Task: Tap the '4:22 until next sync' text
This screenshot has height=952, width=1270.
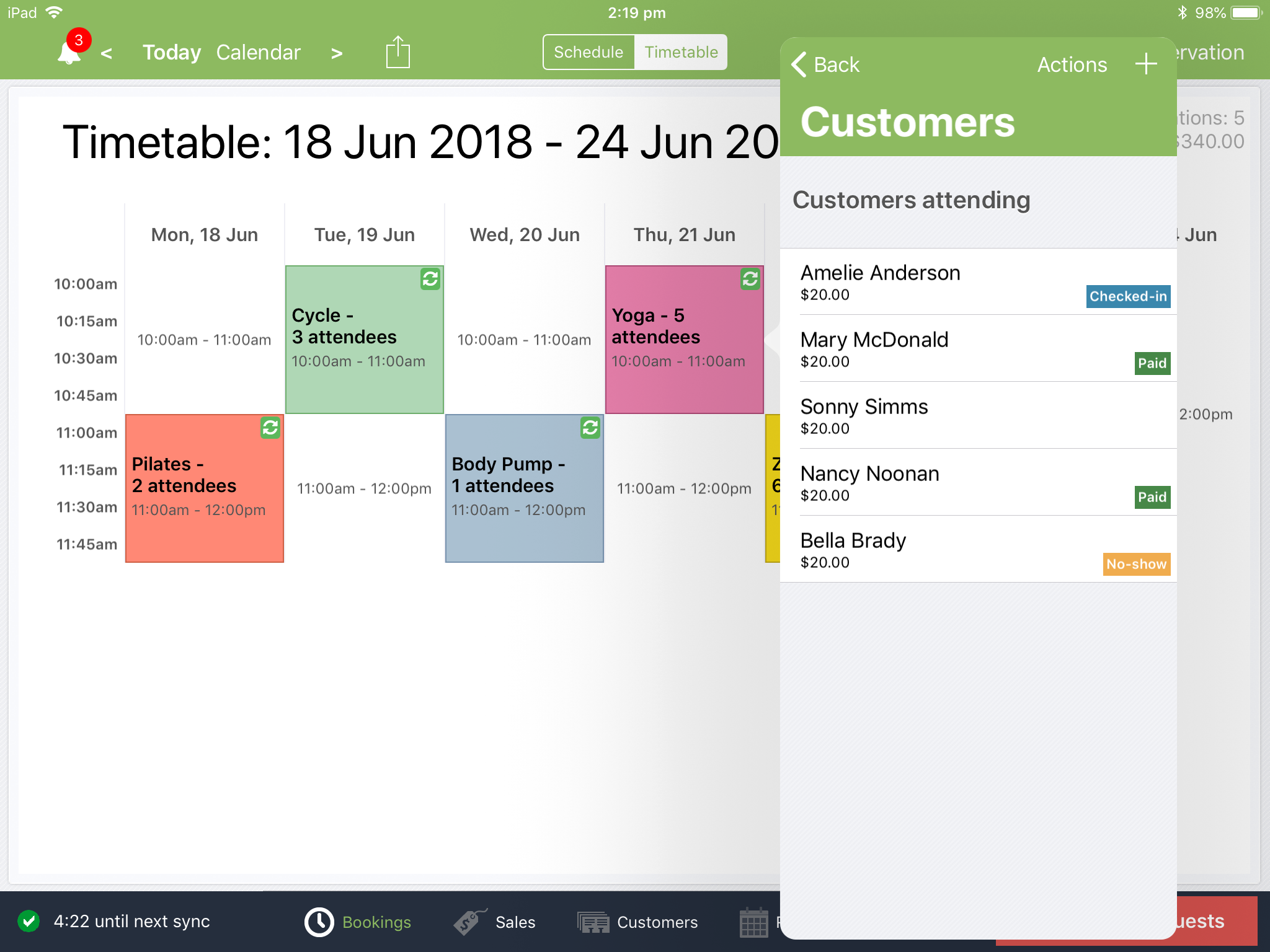Action: coord(132,921)
